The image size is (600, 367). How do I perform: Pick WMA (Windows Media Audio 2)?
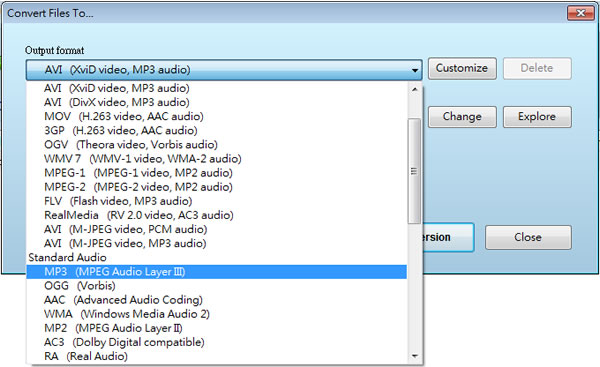pos(217,314)
